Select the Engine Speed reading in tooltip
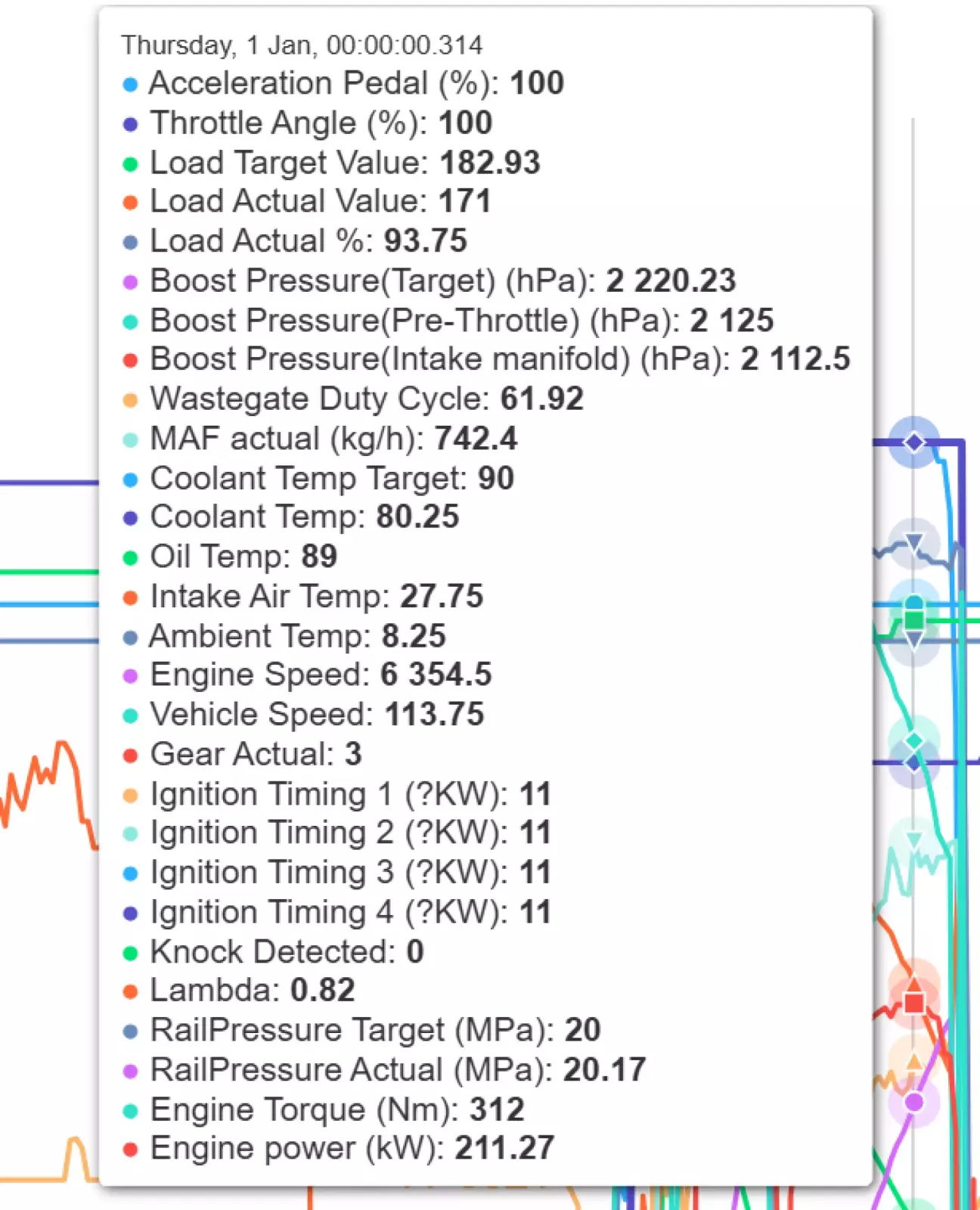This screenshot has height=1210, width=980. coord(321,675)
